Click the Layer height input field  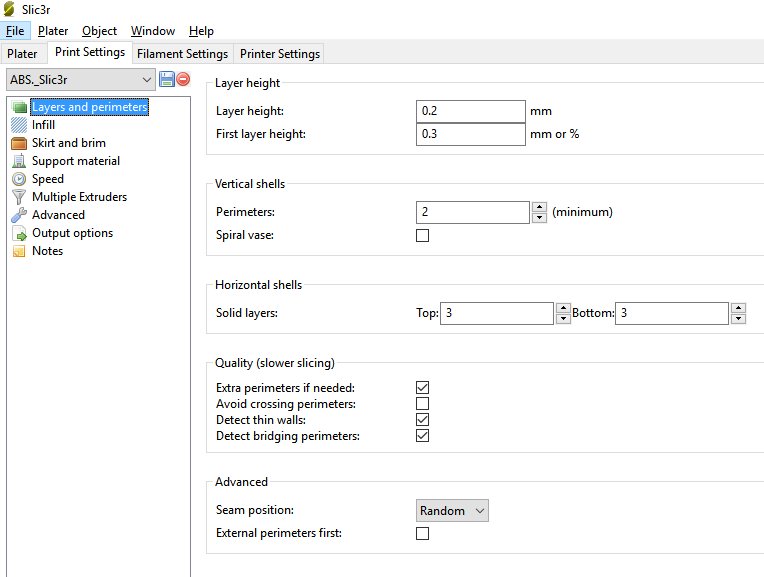[471, 111]
